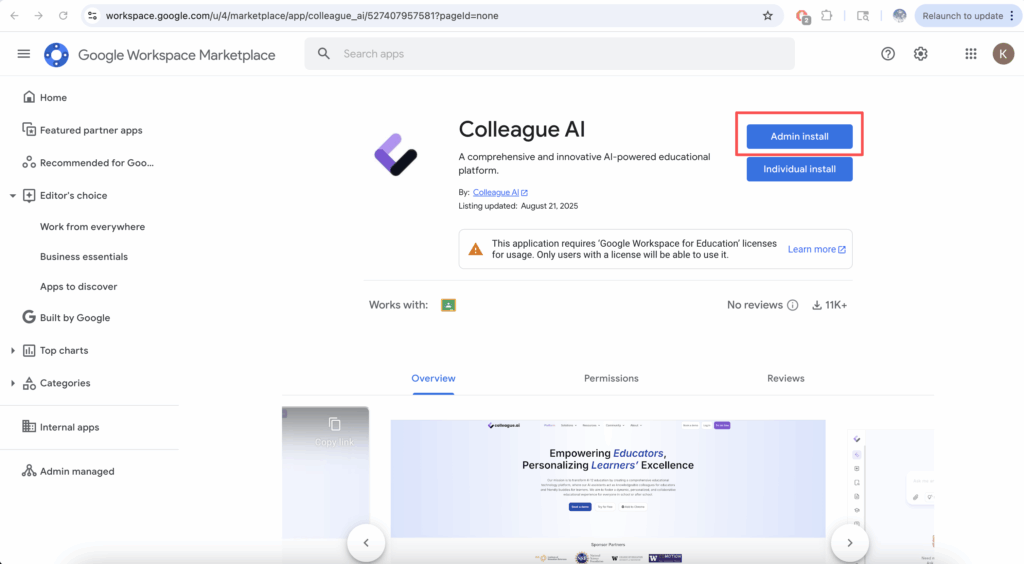This screenshot has width=1024, height=564.
Task: Open the main hamburger menu
Action: pyautogui.click(x=24, y=54)
